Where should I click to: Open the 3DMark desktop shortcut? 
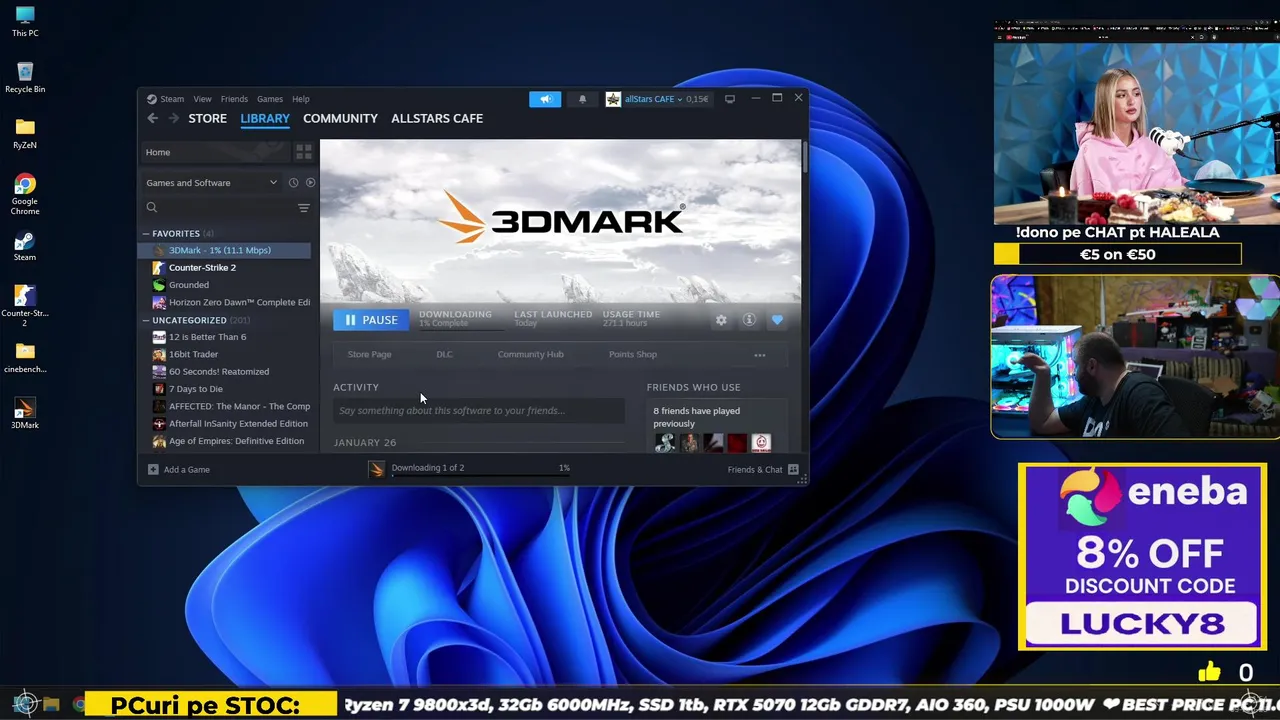click(25, 414)
